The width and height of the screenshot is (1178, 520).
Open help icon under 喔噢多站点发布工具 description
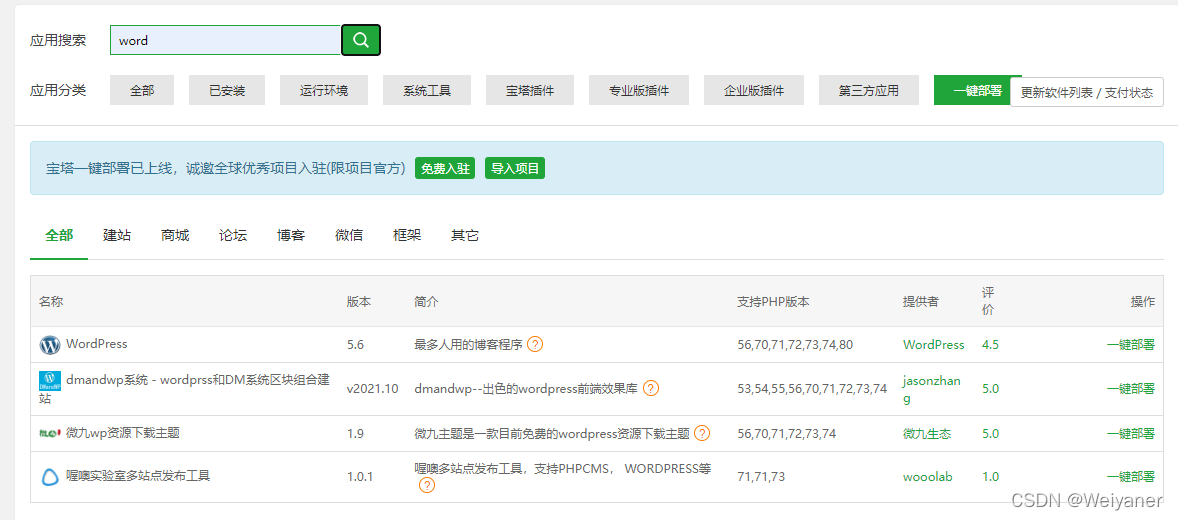[426, 485]
